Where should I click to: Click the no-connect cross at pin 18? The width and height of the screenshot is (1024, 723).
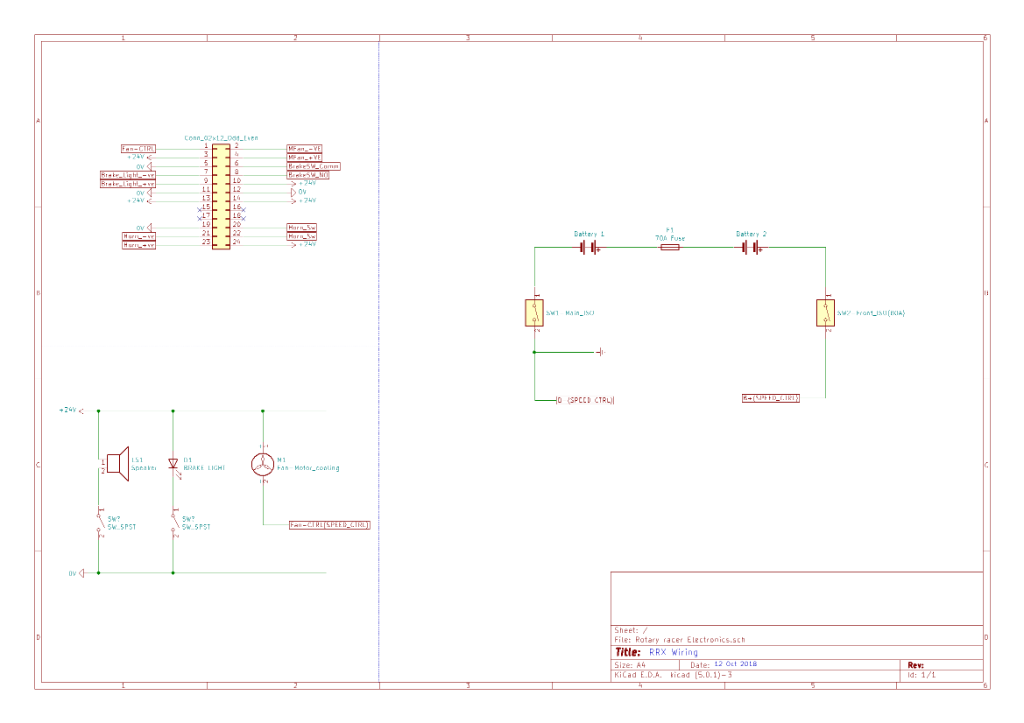pyautogui.click(x=244, y=218)
